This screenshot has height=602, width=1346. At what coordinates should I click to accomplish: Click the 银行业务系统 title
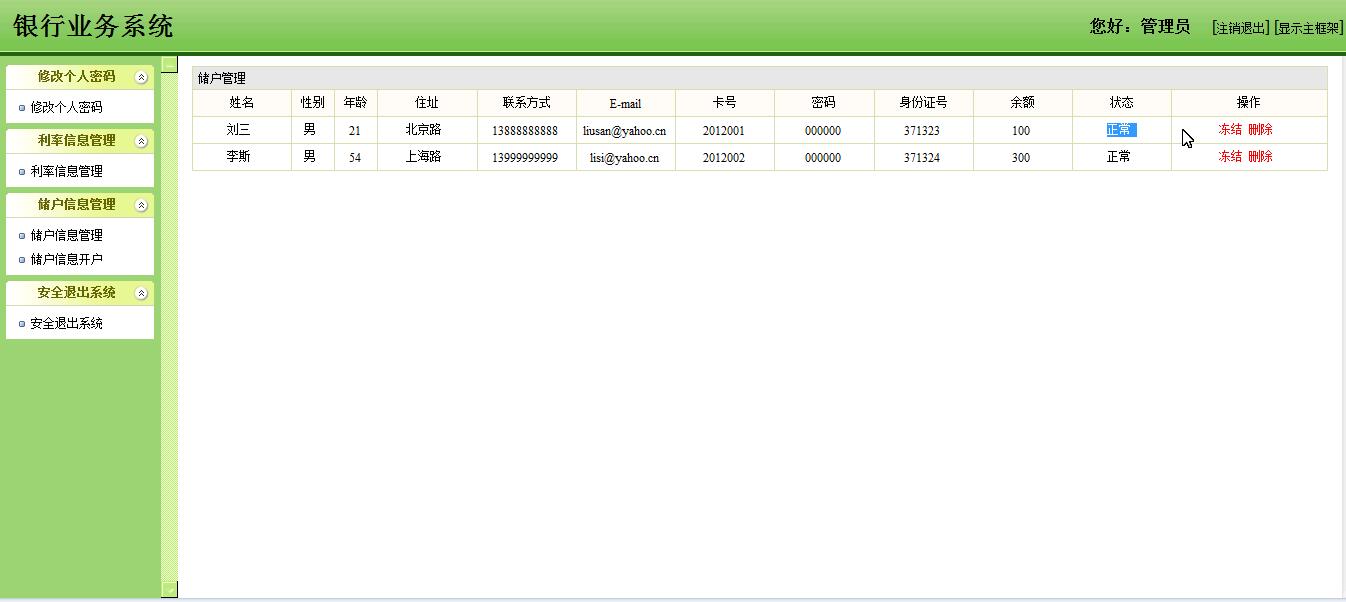93,26
